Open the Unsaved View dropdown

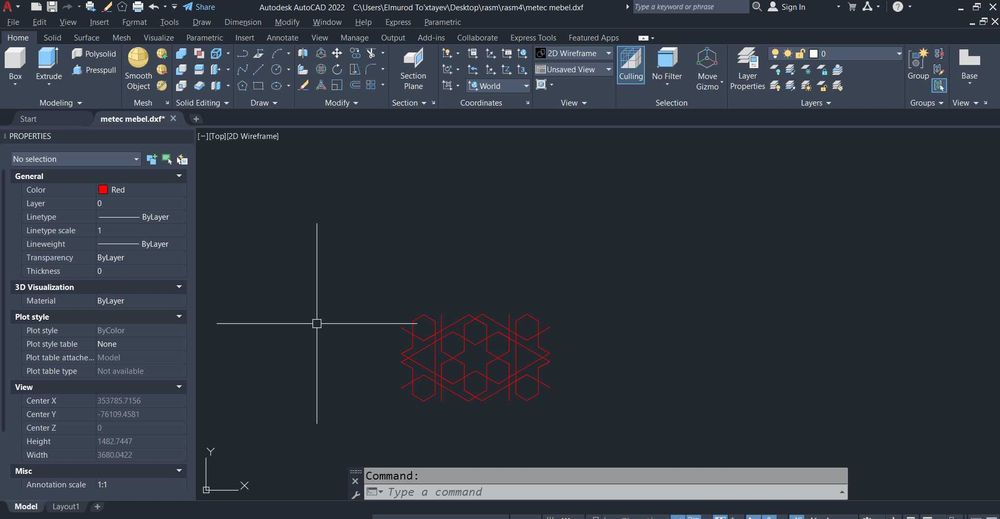573,69
